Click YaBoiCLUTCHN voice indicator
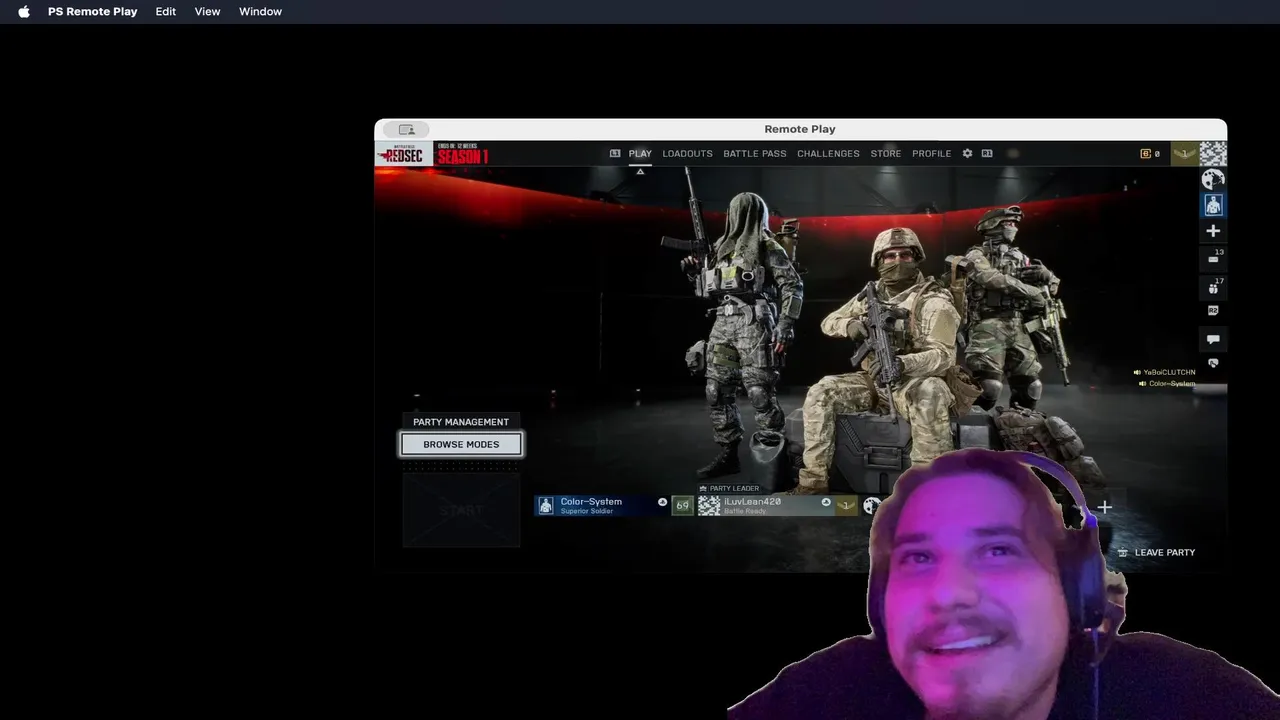The image size is (1280, 720). (1164, 372)
